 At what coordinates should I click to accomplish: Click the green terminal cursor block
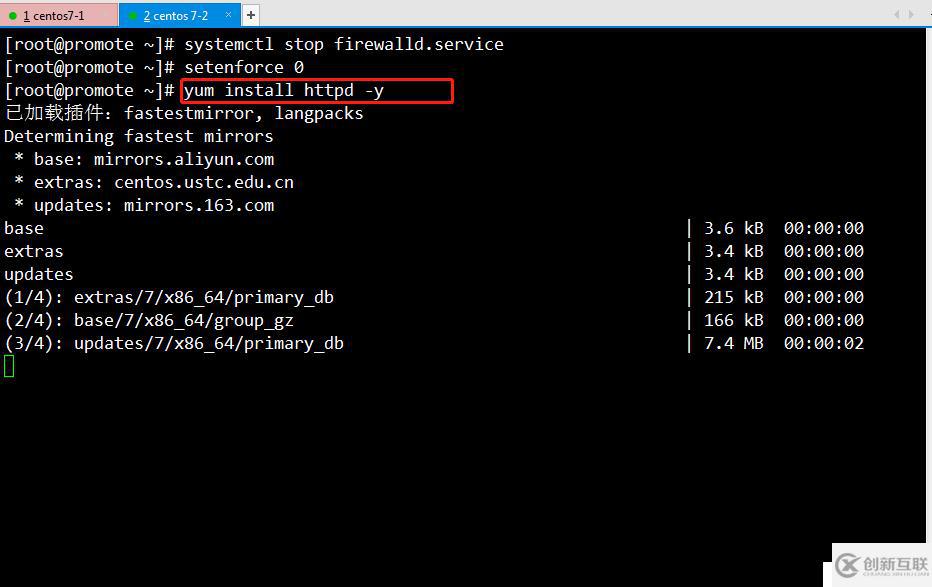point(9,366)
